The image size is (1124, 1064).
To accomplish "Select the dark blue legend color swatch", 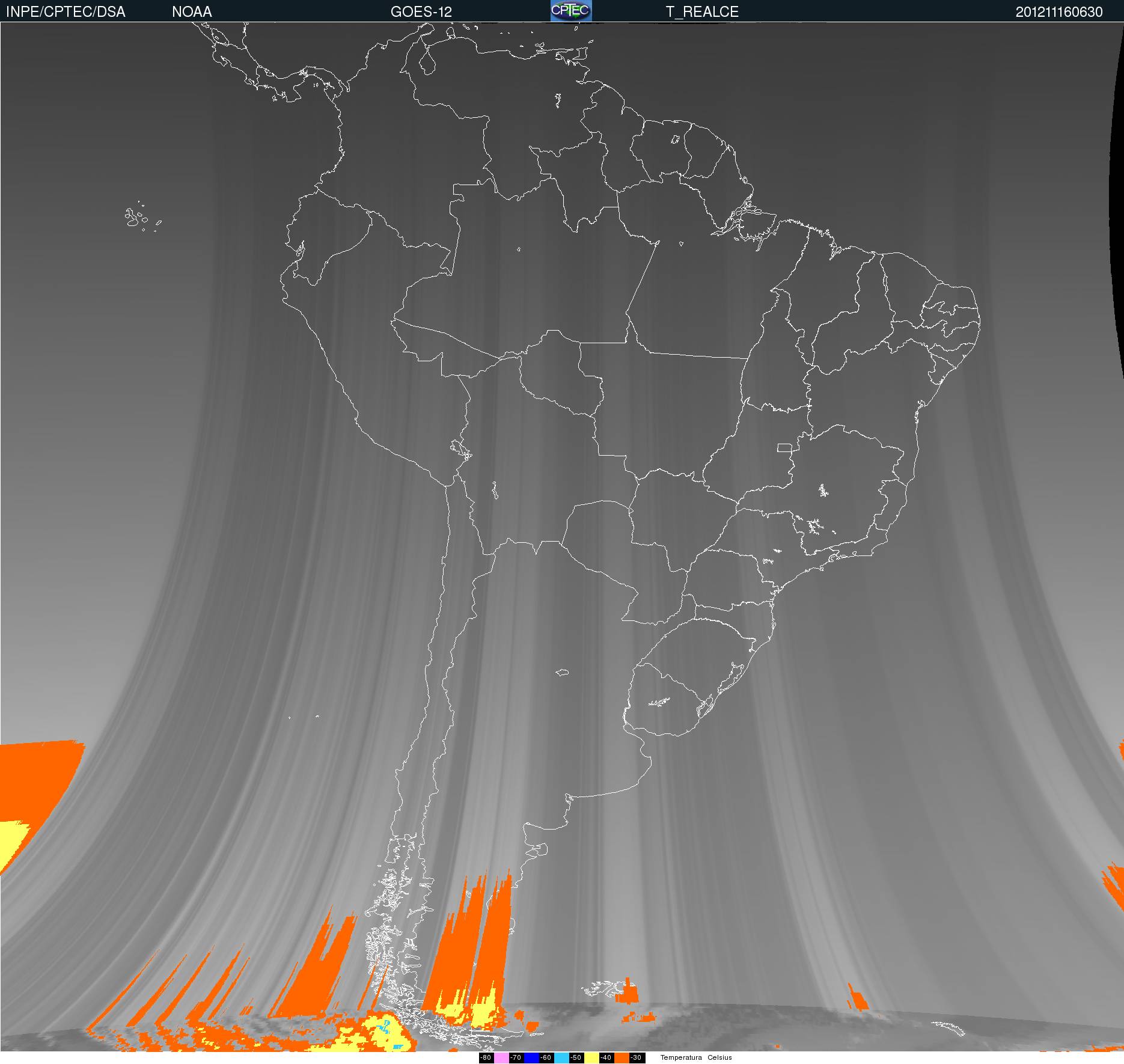I will pos(531,1058).
